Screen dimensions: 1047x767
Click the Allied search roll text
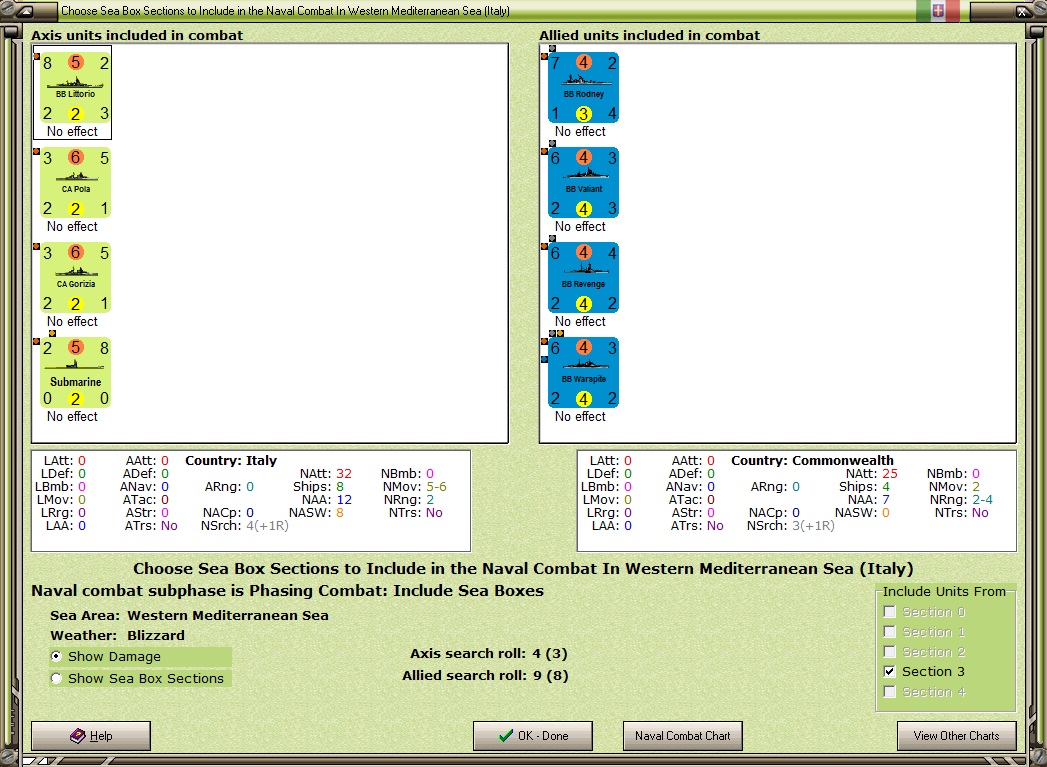point(485,676)
